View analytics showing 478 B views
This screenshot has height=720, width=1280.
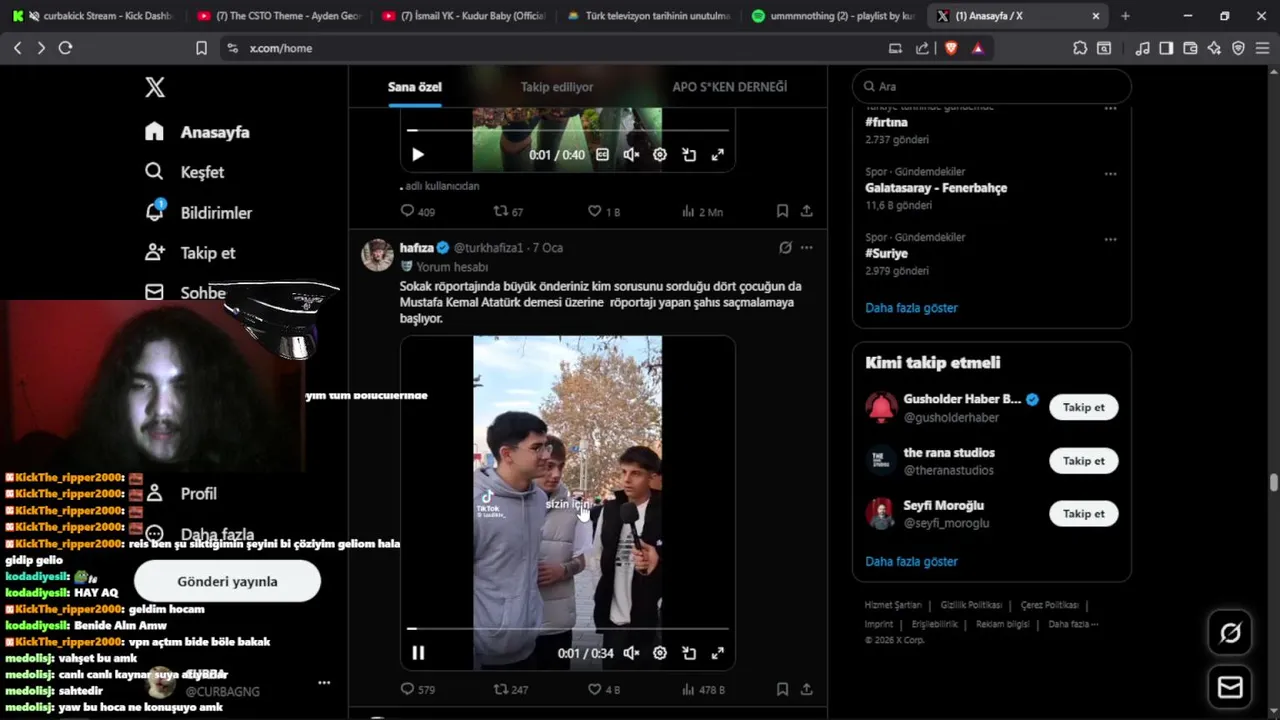(703, 689)
